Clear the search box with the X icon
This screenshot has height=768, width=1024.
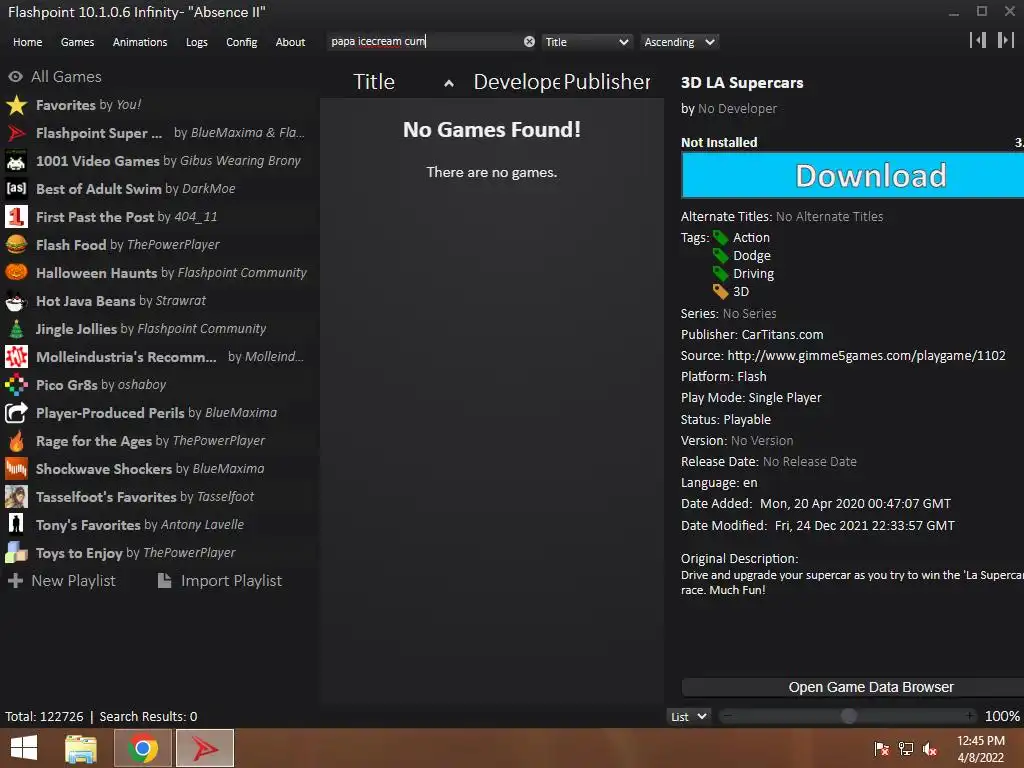tap(529, 42)
